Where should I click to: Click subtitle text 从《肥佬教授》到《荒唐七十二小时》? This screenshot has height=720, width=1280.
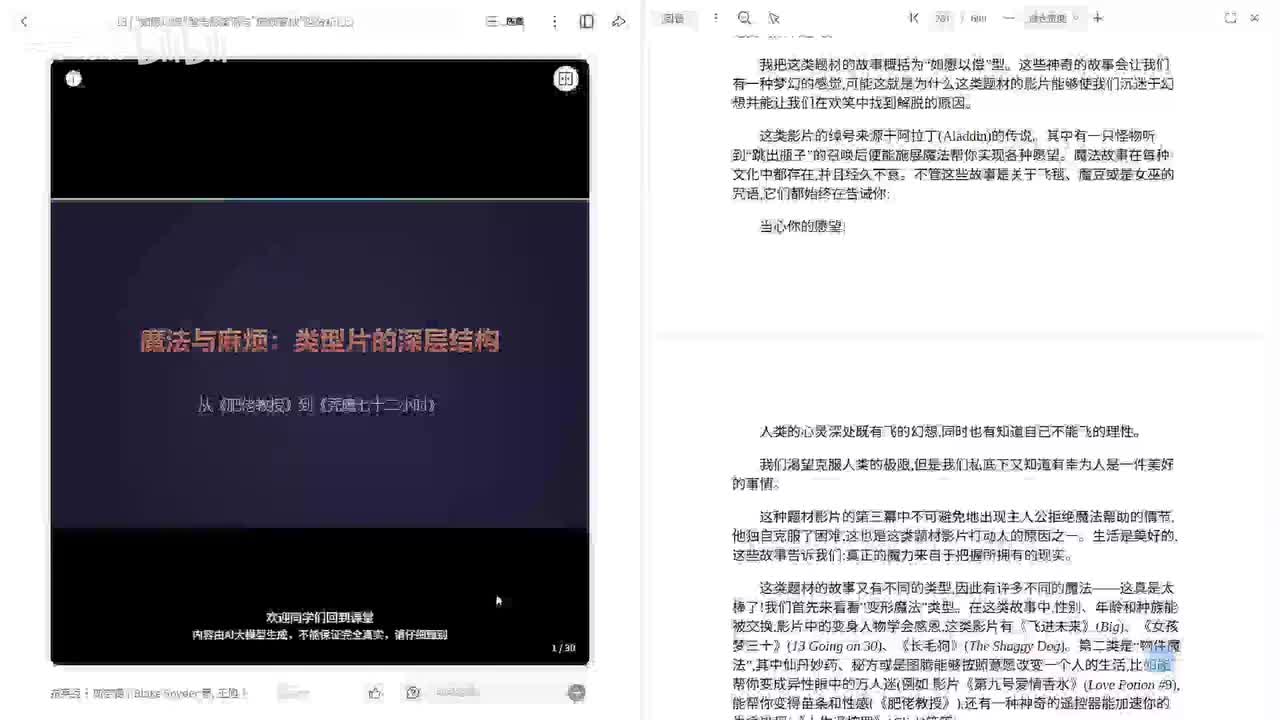pos(317,405)
